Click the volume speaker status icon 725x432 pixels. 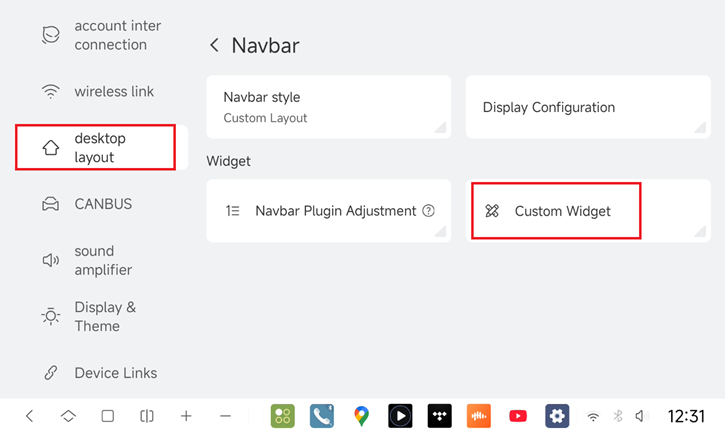(641, 416)
